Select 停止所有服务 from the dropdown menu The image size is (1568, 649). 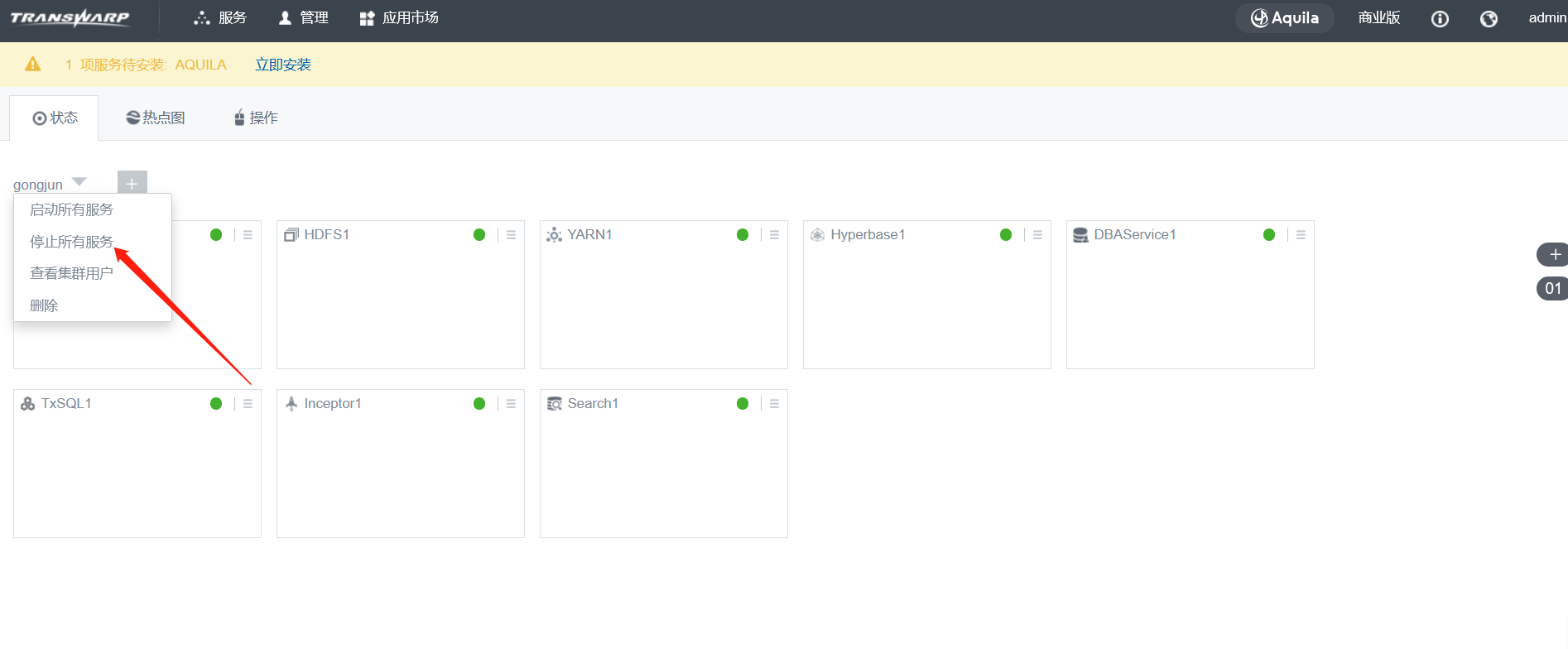71,242
